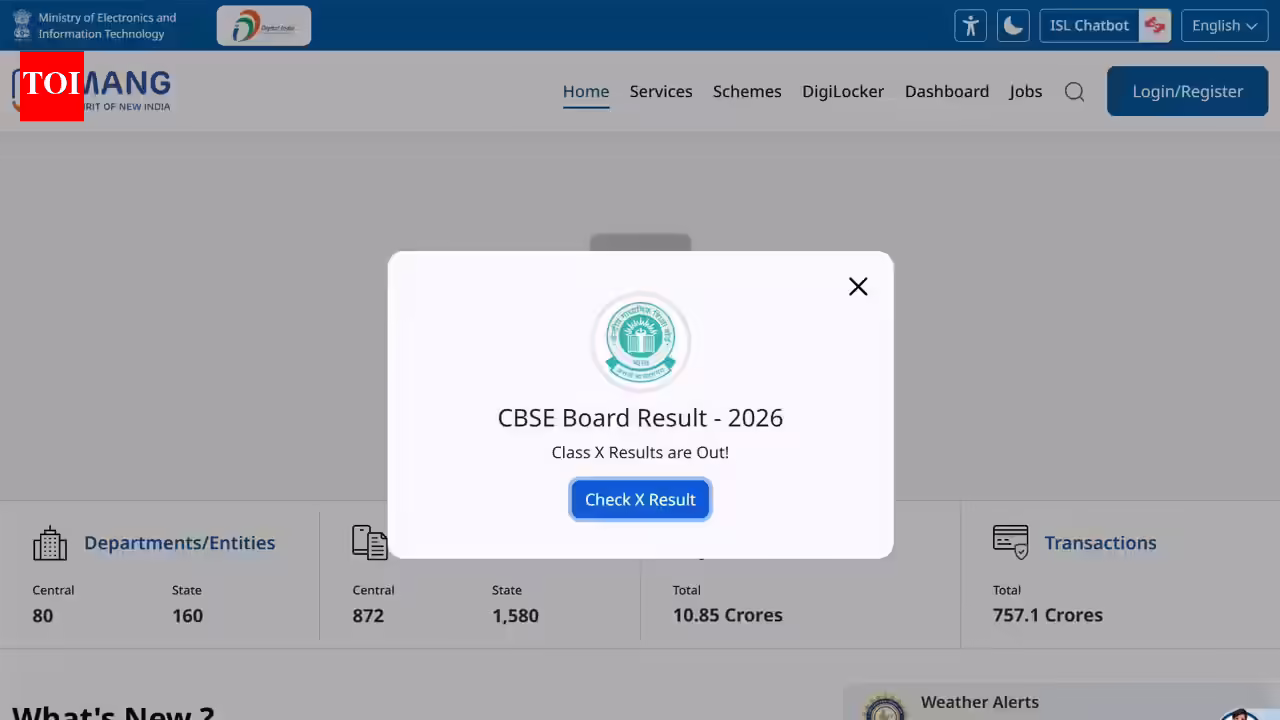Open the accessibility options icon
Screen dimensions: 1280x720
(970, 25)
